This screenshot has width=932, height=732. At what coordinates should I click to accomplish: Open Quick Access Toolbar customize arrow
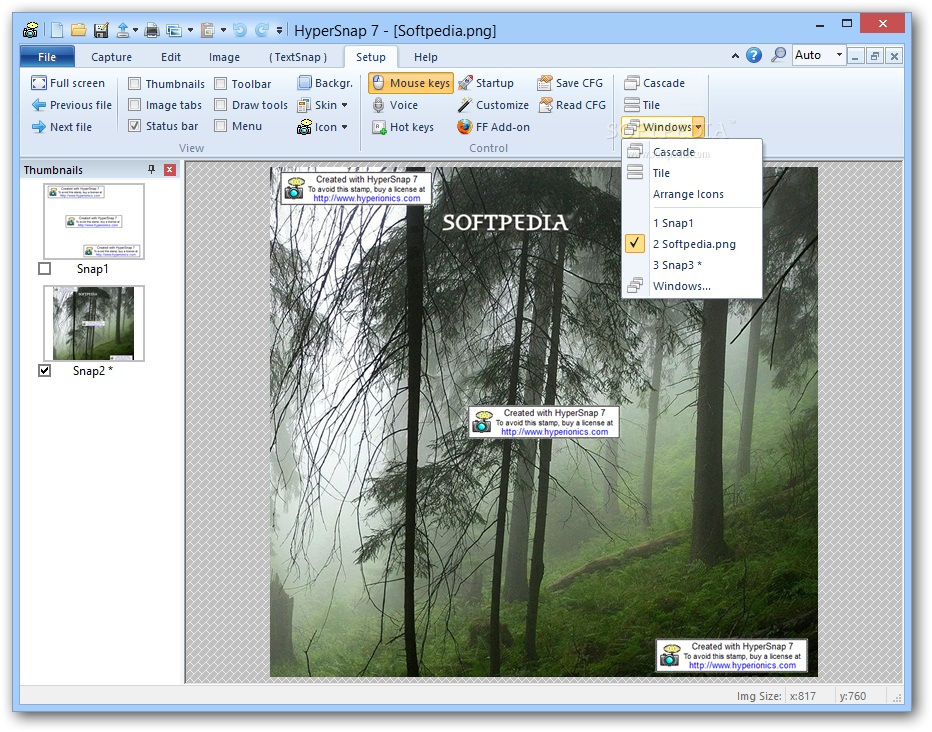pos(279,30)
